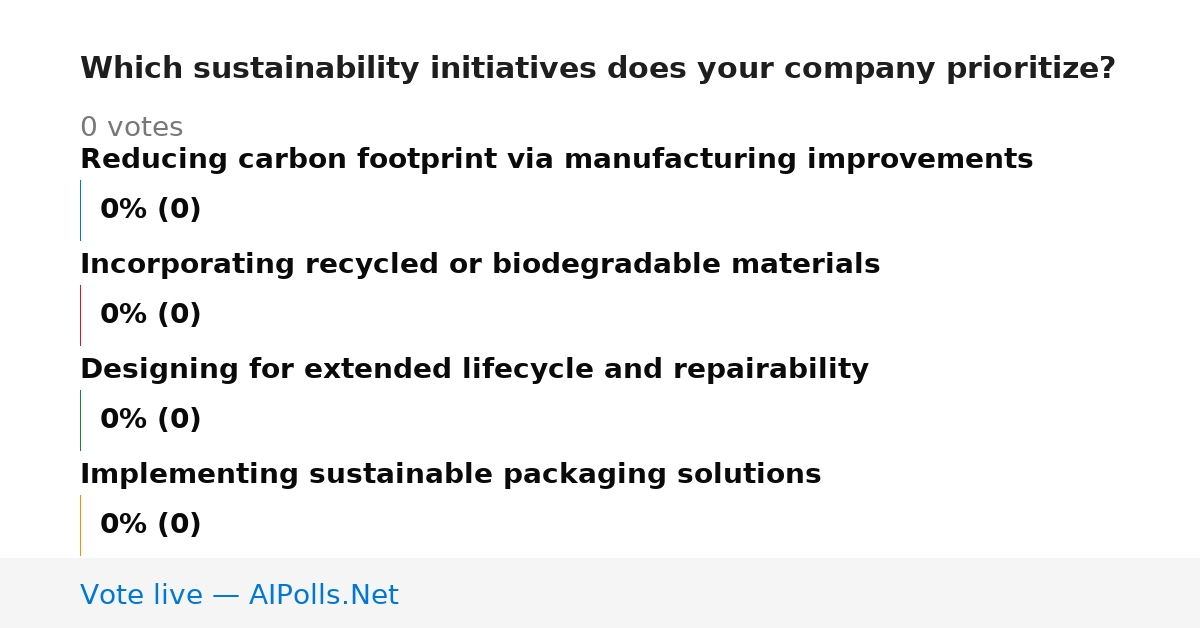The image size is (1200, 628).
Task: Click the 0% (0) result under extended lifecycle
Action: coord(150,420)
